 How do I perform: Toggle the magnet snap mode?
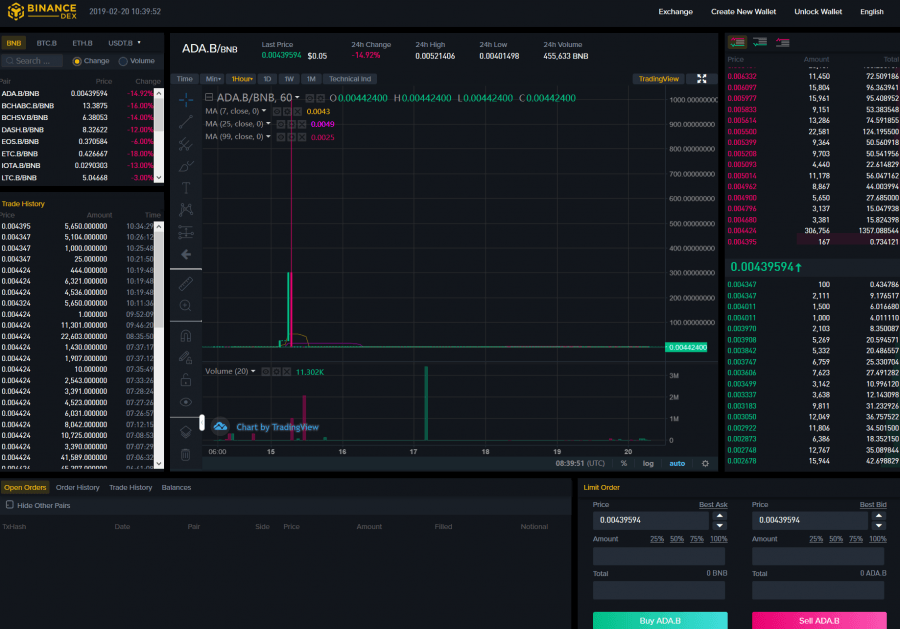click(x=185, y=335)
